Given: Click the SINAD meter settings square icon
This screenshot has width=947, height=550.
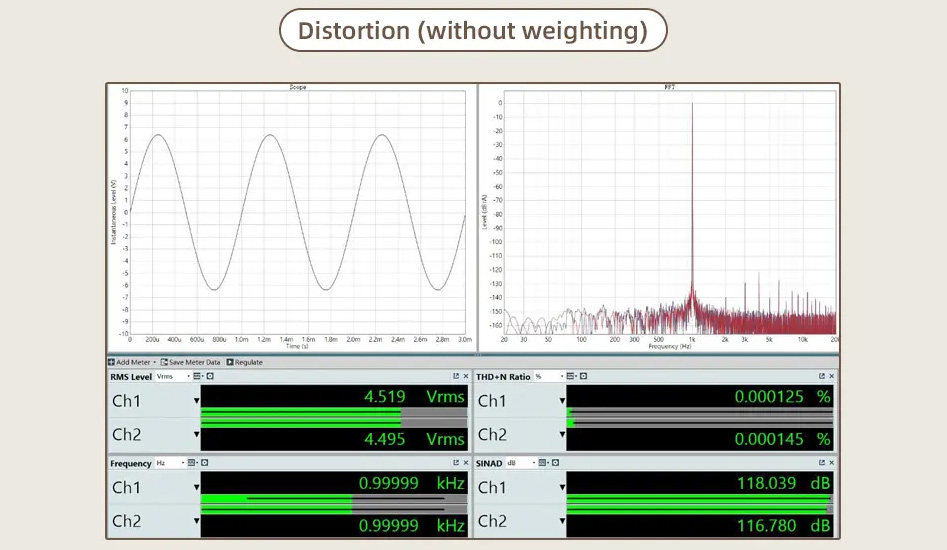Looking at the screenshot, I should pos(556,463).
